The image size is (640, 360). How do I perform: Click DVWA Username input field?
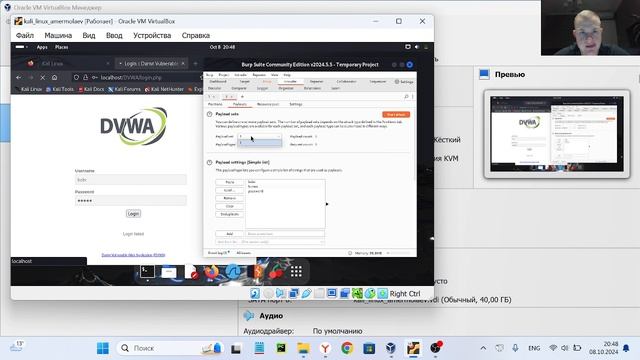click(x=131, y=180)
